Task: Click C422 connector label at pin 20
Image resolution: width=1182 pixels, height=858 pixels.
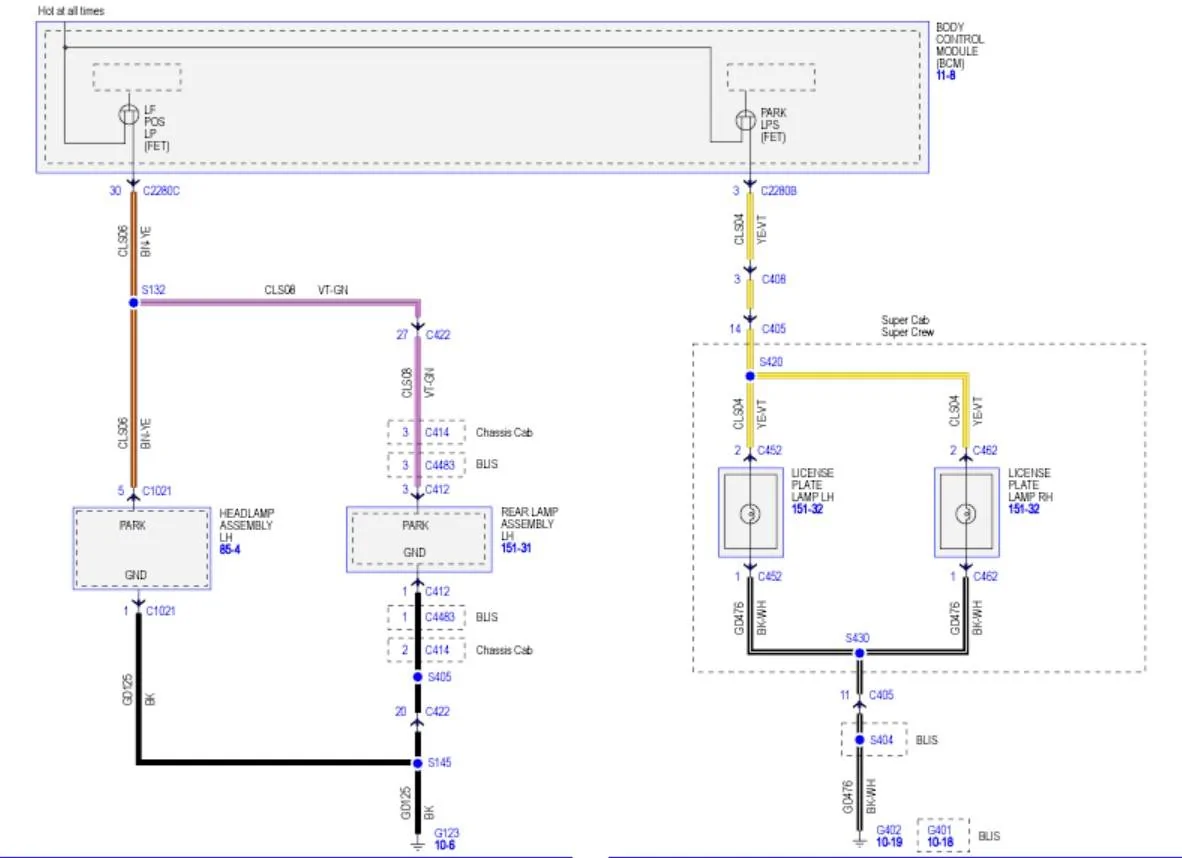Action: pos(437,711)
